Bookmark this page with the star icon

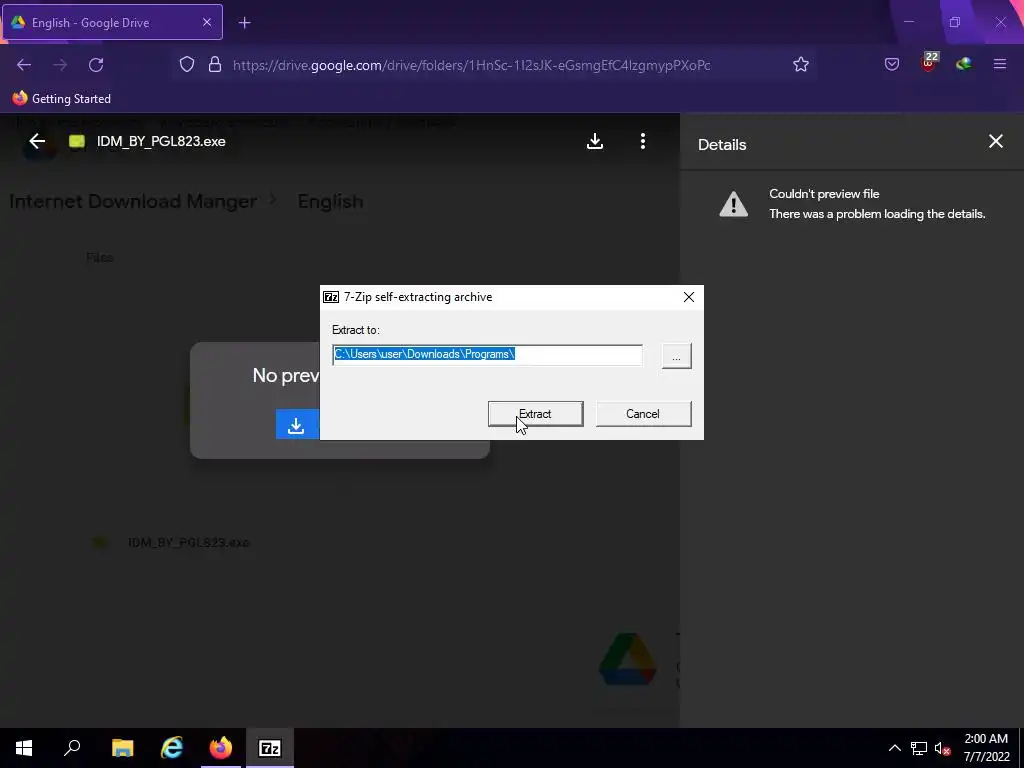tap(801, 64)
